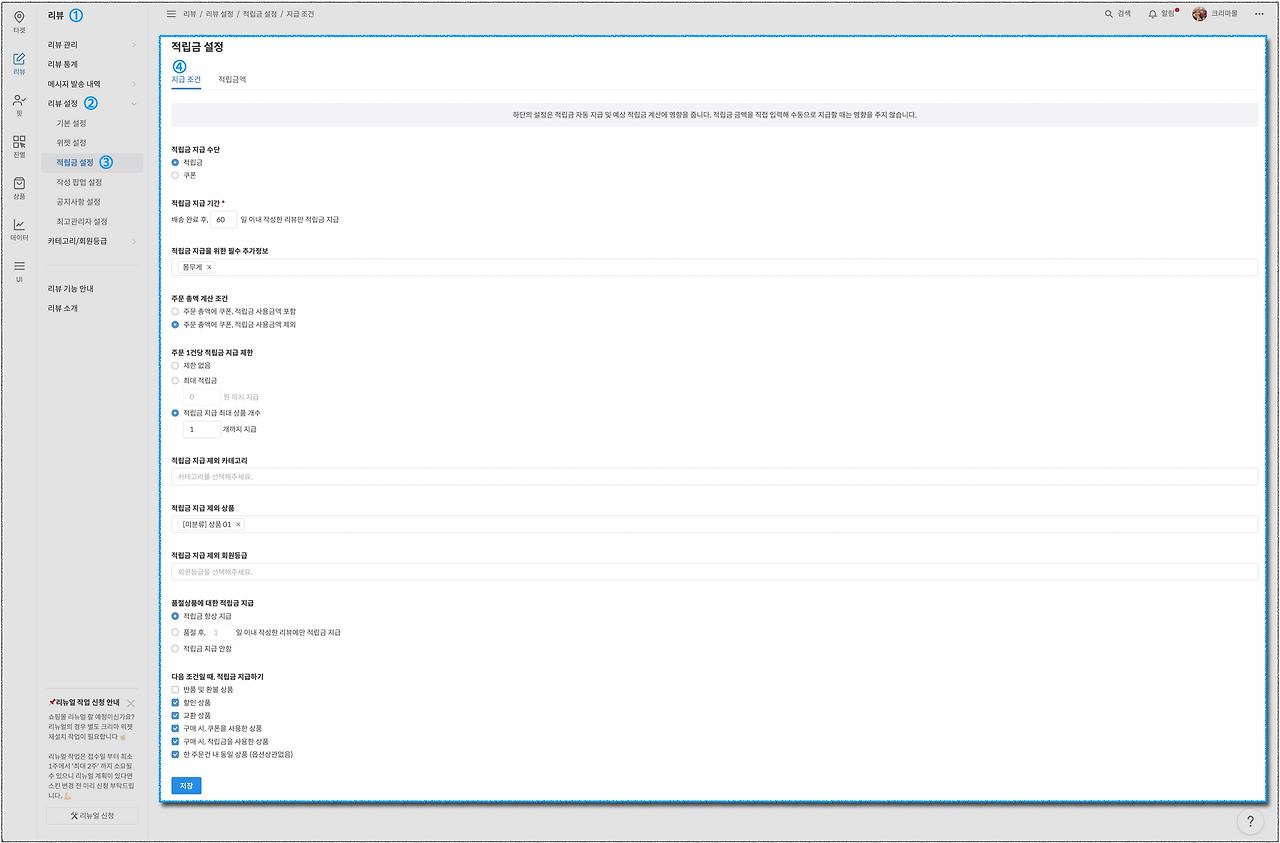
Task: Open the 상품 section in the left rail
Action: (19, 188)
